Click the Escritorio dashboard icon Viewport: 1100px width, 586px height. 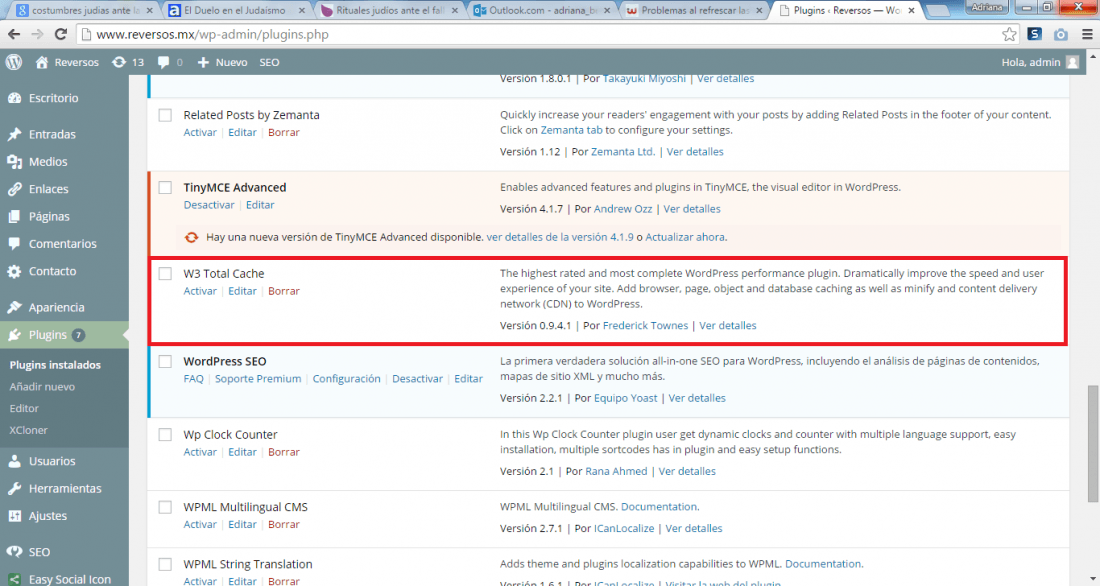pyautogui.click(x=15, y=98)
